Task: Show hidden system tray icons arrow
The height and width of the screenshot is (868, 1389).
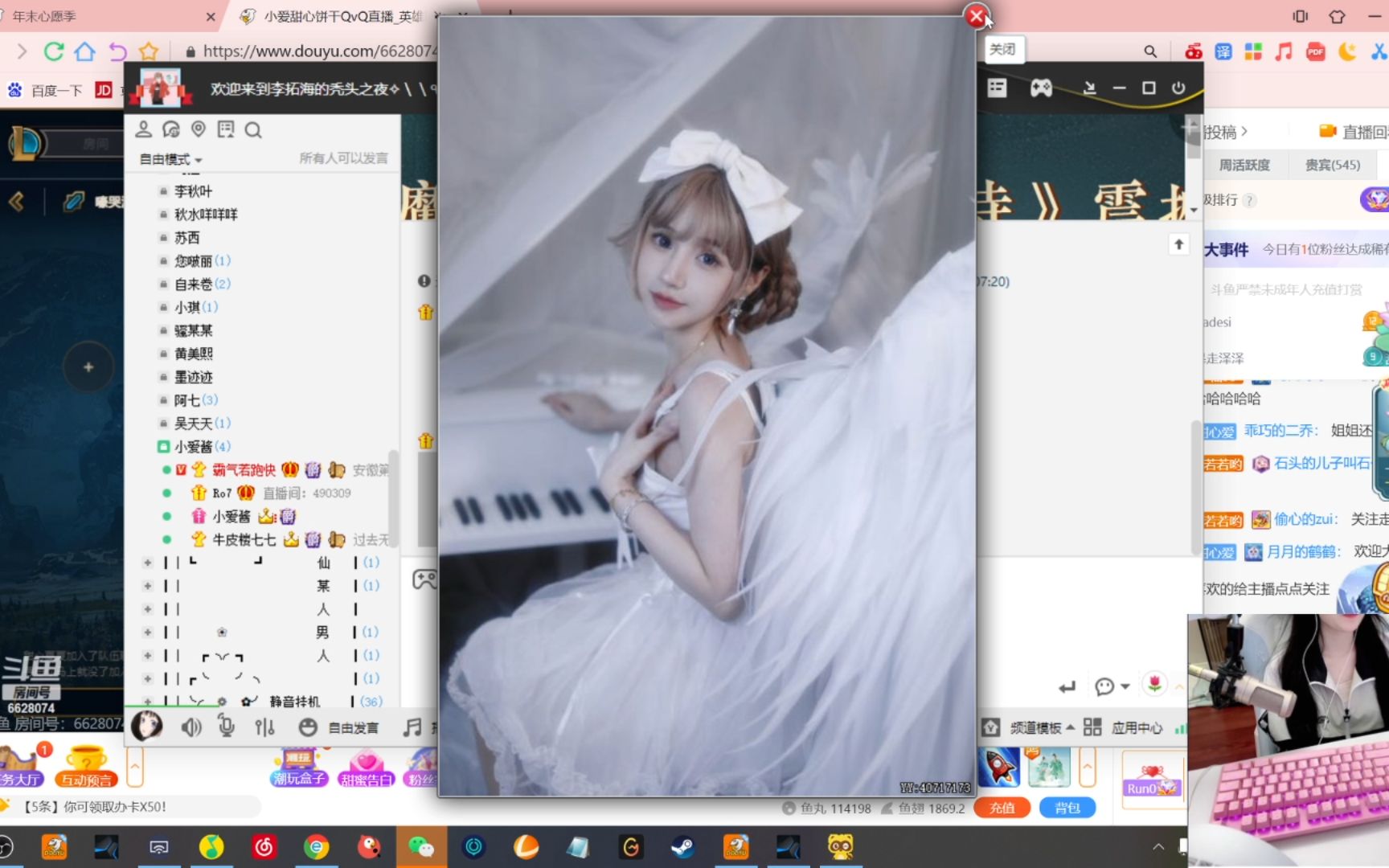Action: tap(1158, 846)
